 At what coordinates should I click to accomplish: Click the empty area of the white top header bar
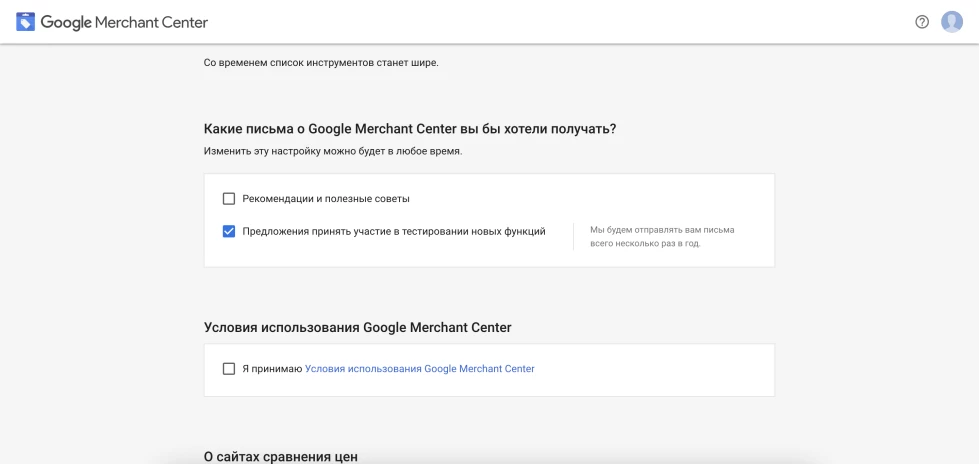click(x=562, y=22)
